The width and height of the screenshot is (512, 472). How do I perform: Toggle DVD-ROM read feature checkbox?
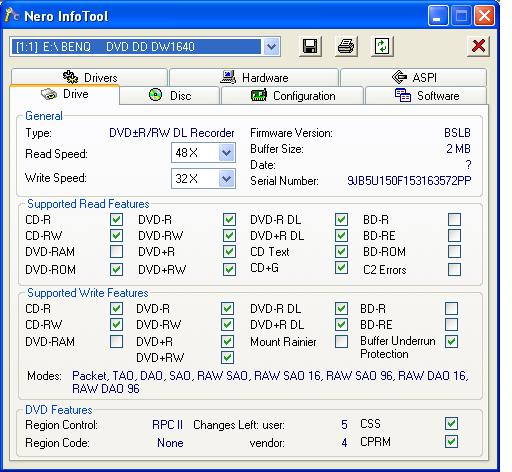[x=116, y=269]
